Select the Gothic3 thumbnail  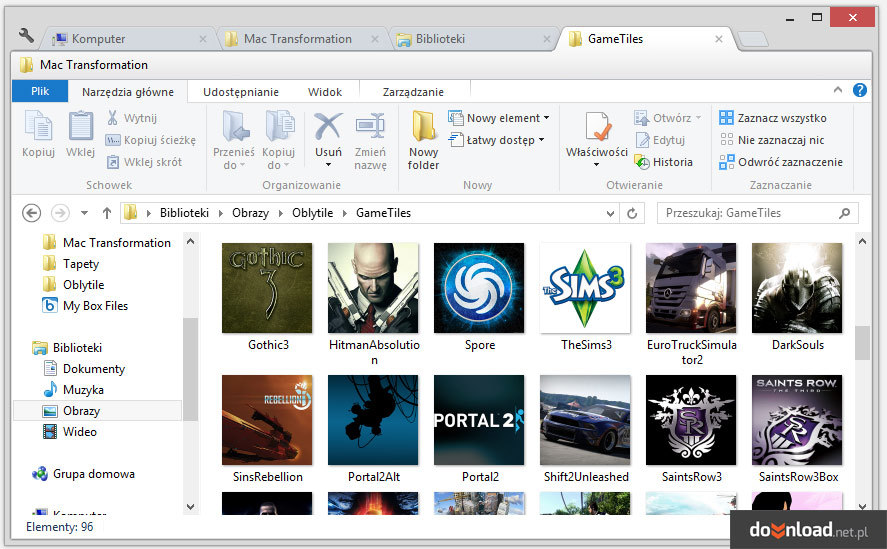[x=267, y=288]
